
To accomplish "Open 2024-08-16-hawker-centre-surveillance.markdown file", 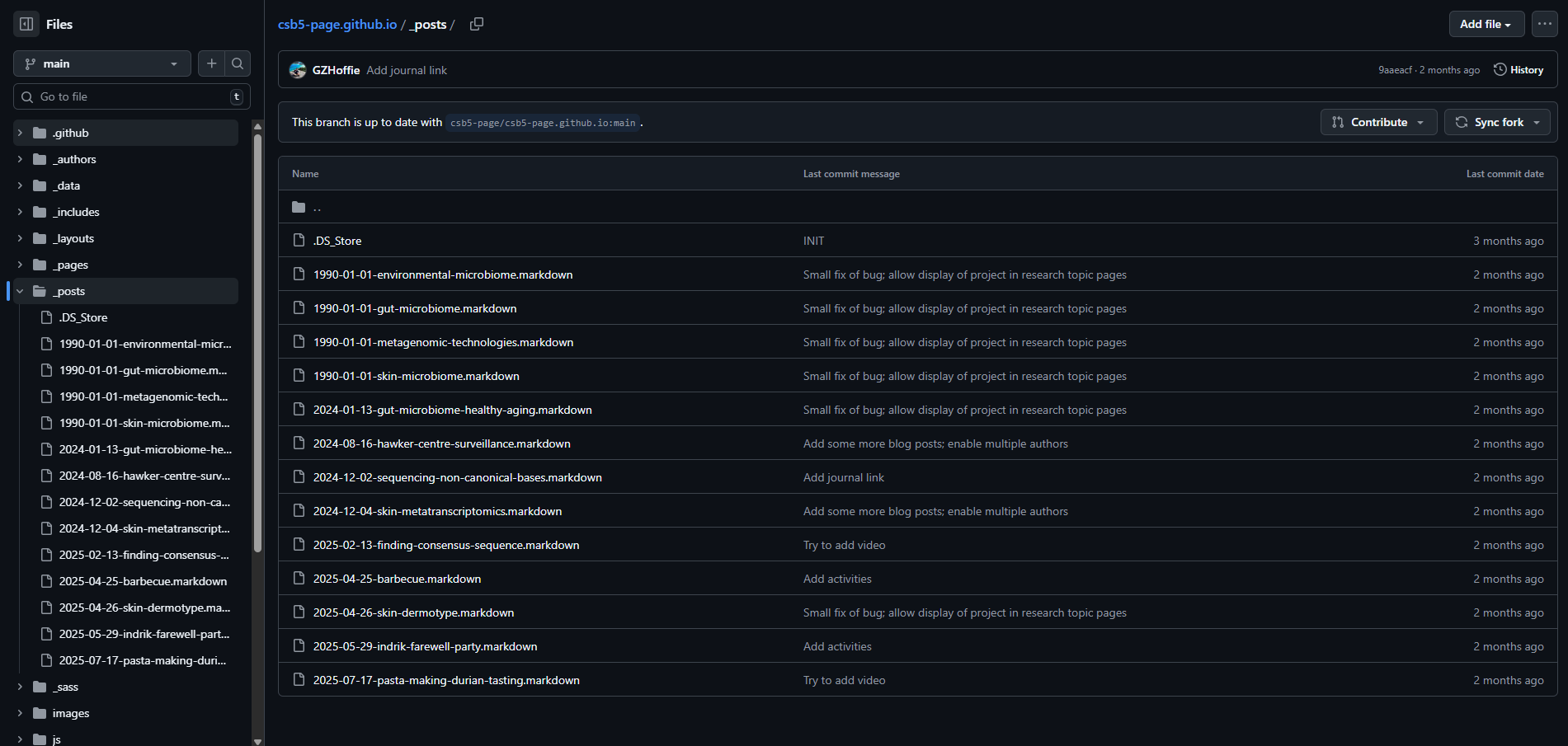I will pyautogui.click(x=441, y=443).
